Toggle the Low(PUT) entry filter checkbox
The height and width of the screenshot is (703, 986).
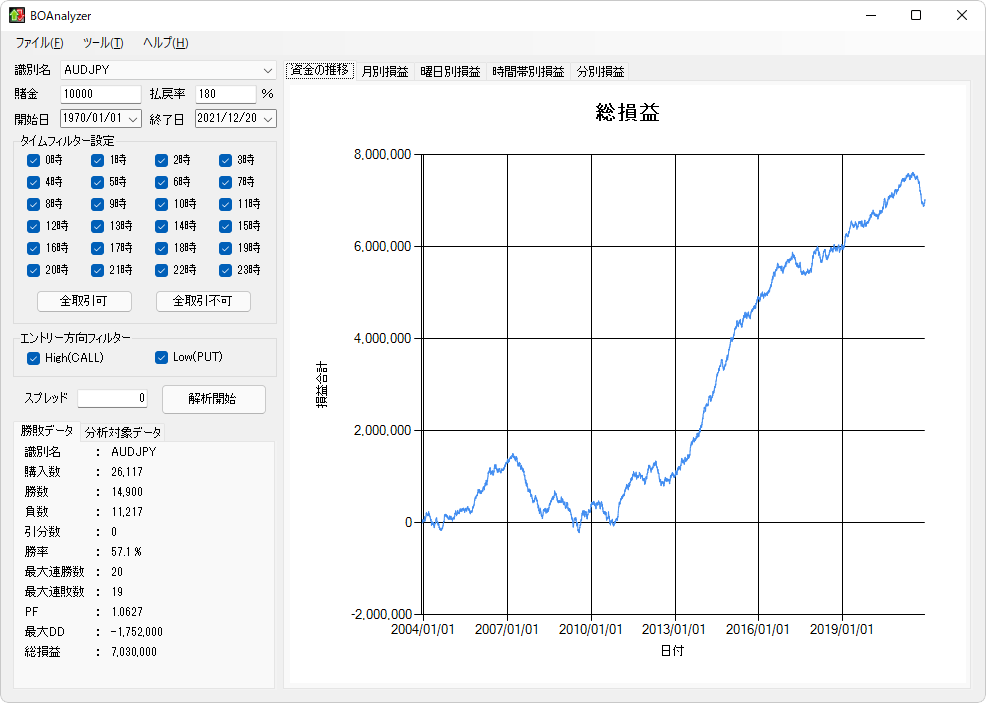click(162, 358)
